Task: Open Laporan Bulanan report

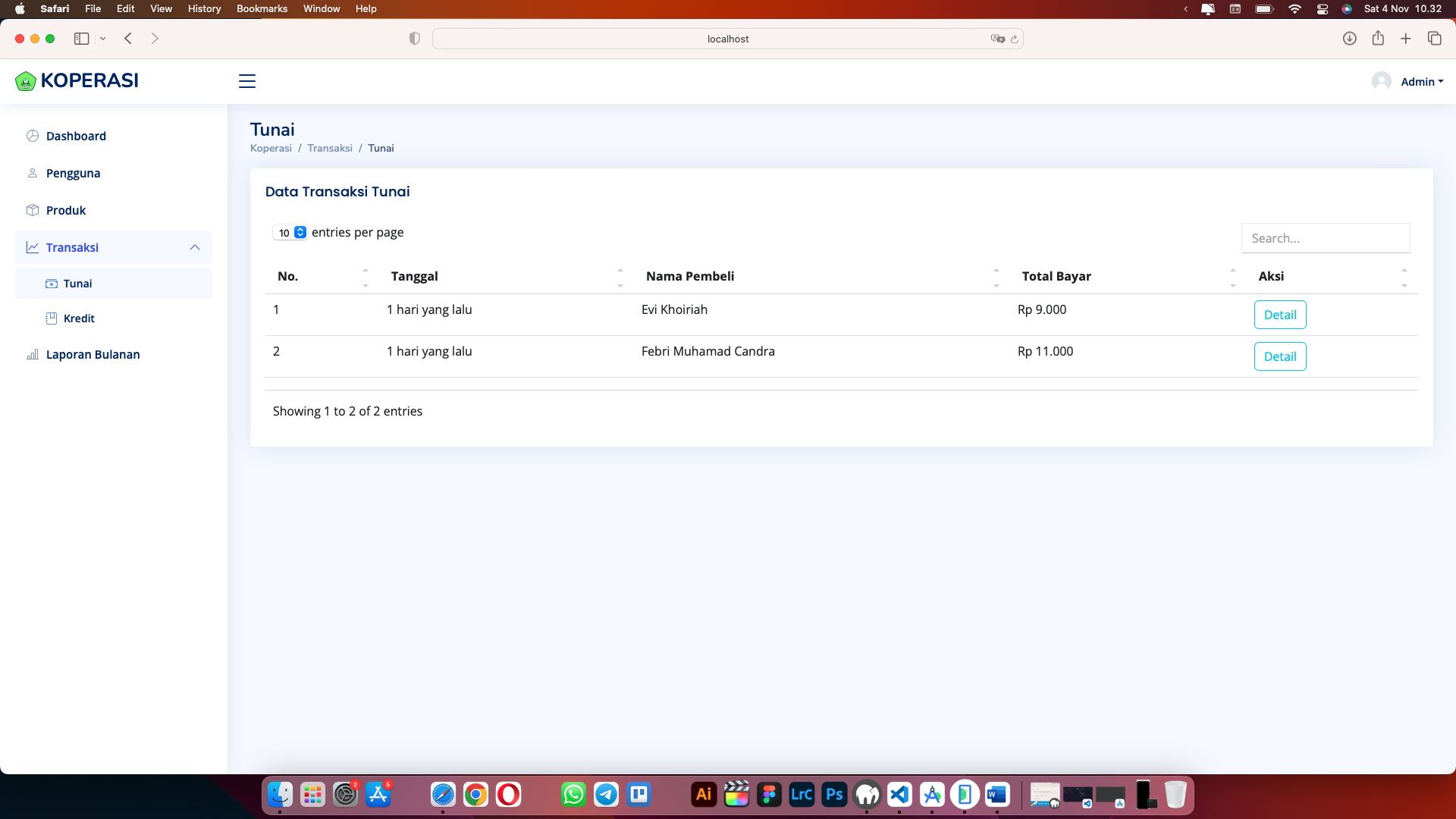Action: point(93,354)
